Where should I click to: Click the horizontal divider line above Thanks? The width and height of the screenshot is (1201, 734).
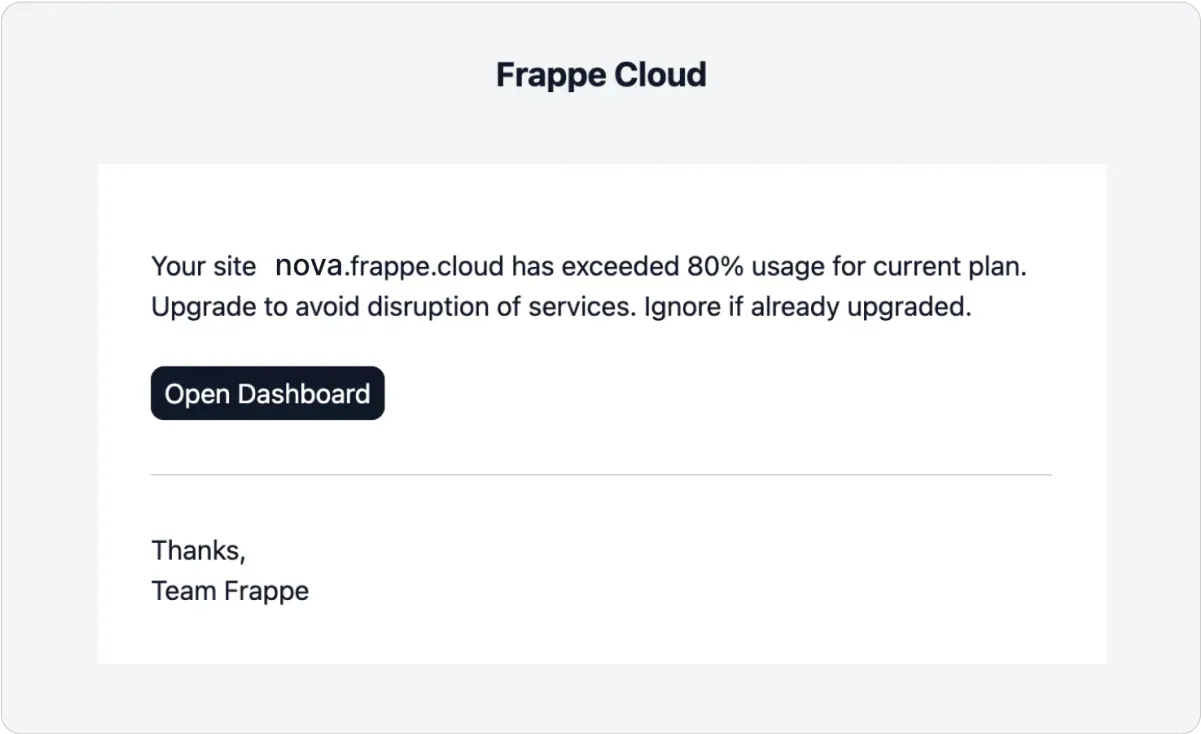(601, 475)
